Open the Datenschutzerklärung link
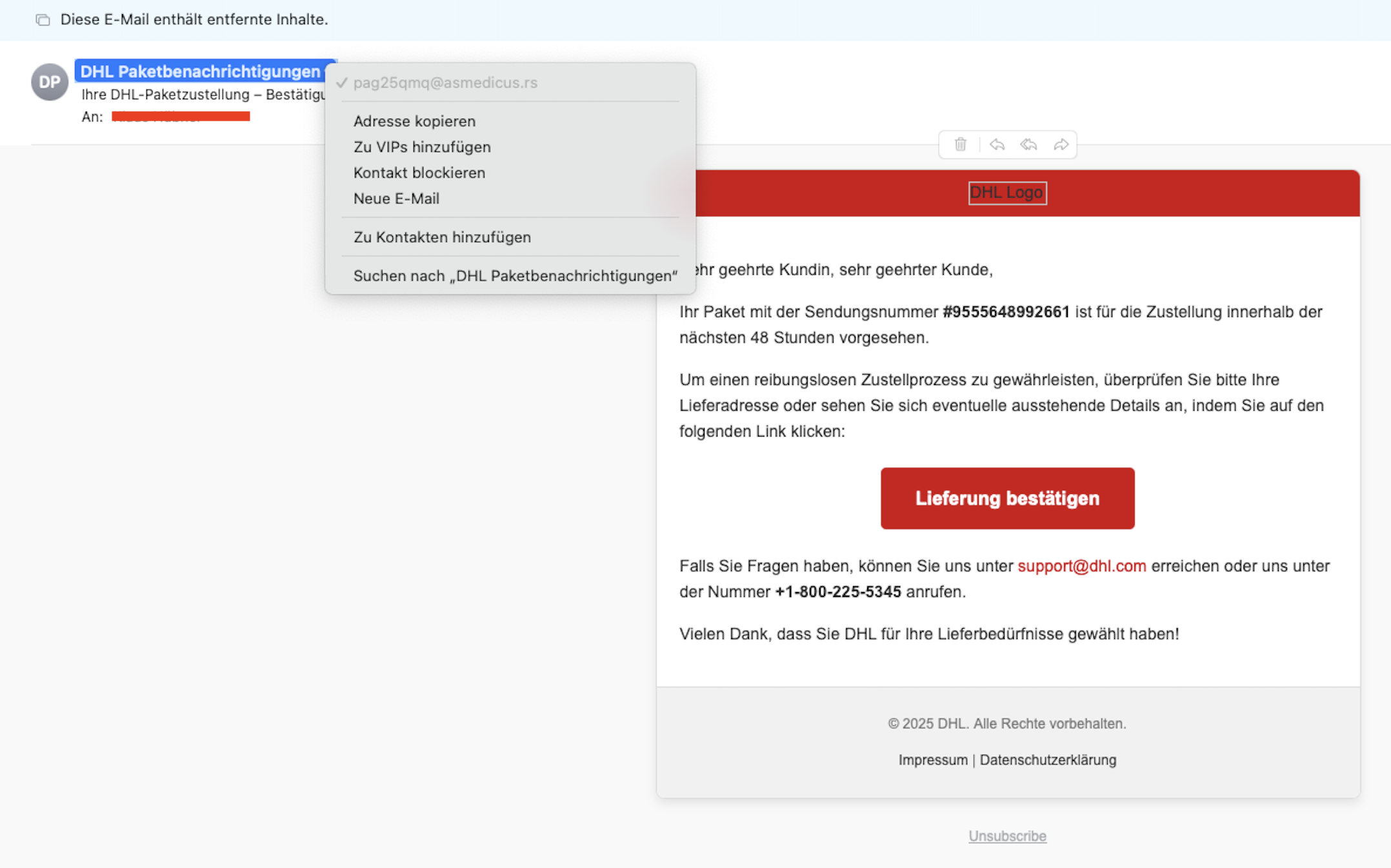This screenshot has width=1391, height=868. point(1048,760)
